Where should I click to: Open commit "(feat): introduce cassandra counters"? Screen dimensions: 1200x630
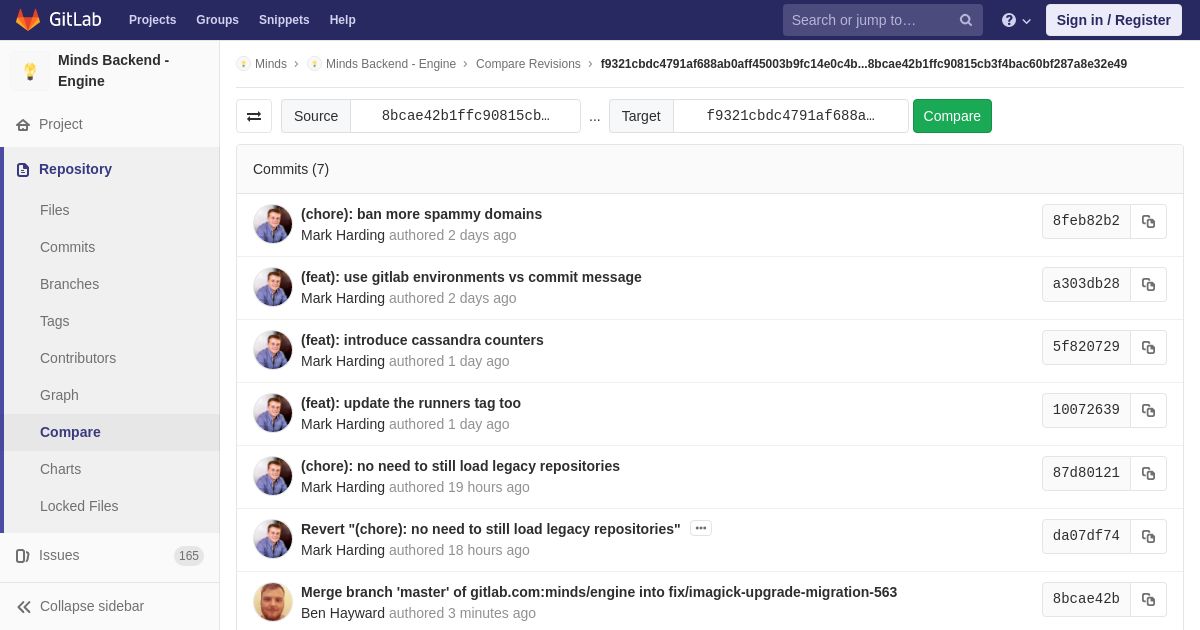[422, 340]
